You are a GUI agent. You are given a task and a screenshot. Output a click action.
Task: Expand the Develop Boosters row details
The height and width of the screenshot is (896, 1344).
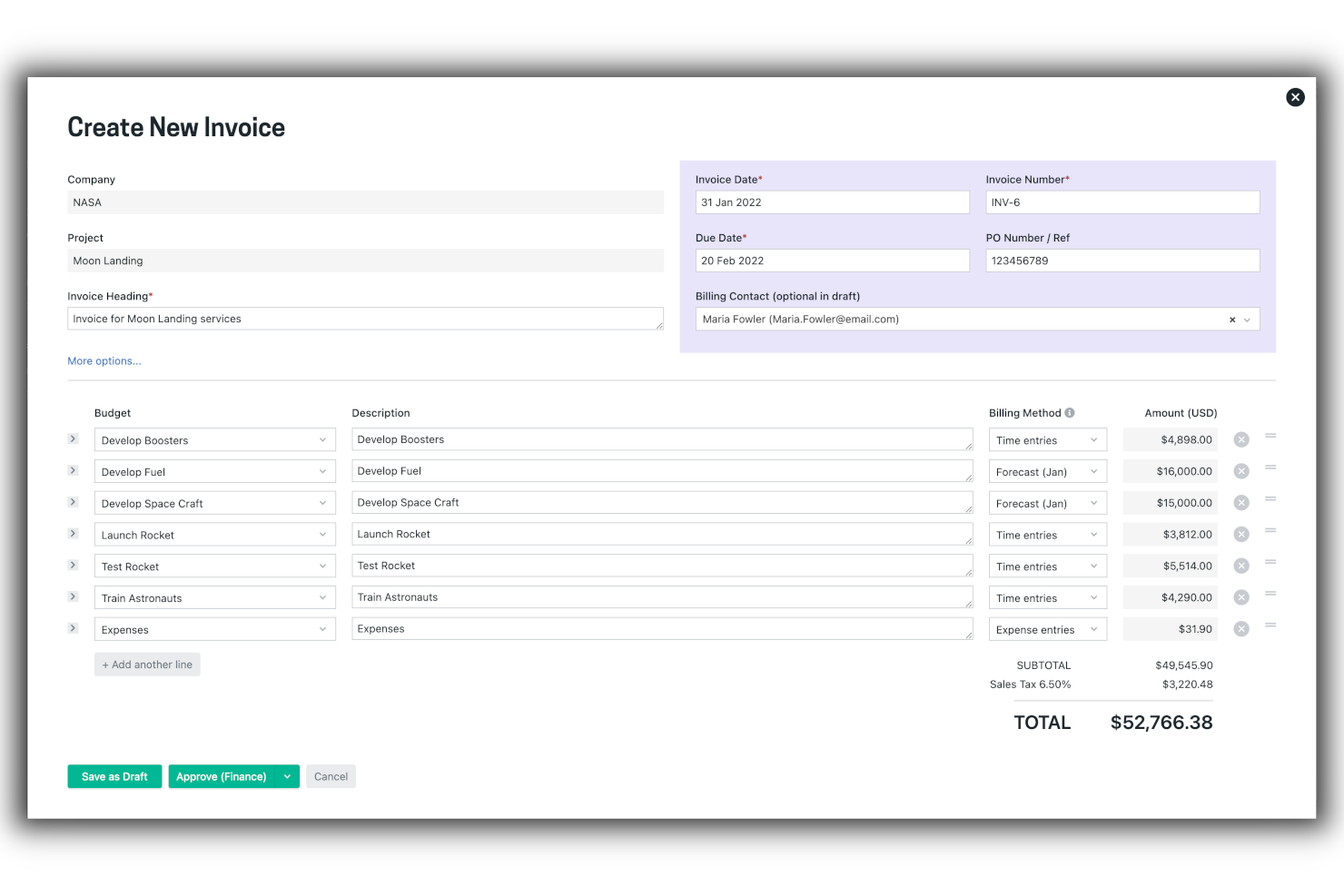[x=74, y=439]
